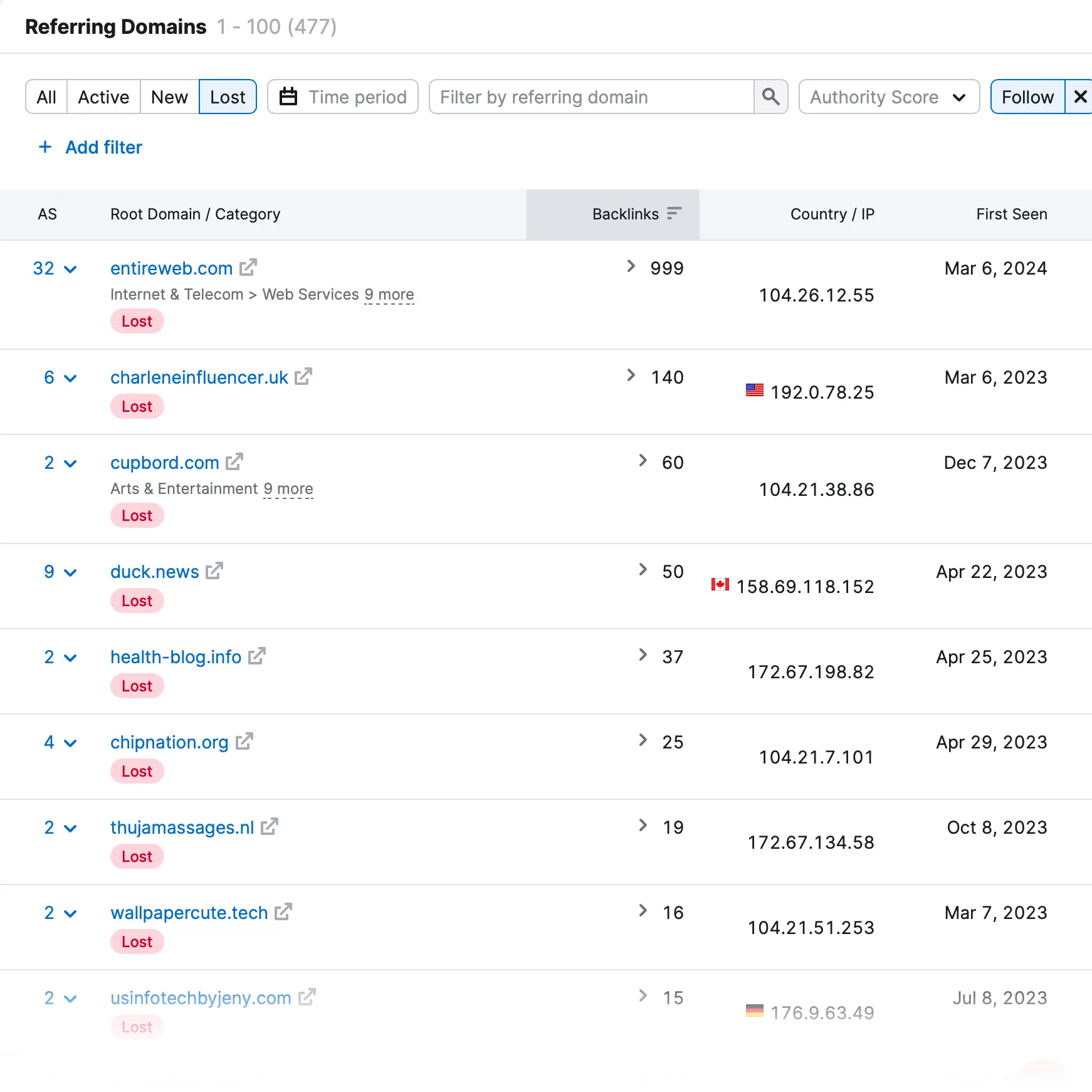Expand AS chevron for thujamassages.nl row
1092x1092 pixels.
tap(70, 827)
